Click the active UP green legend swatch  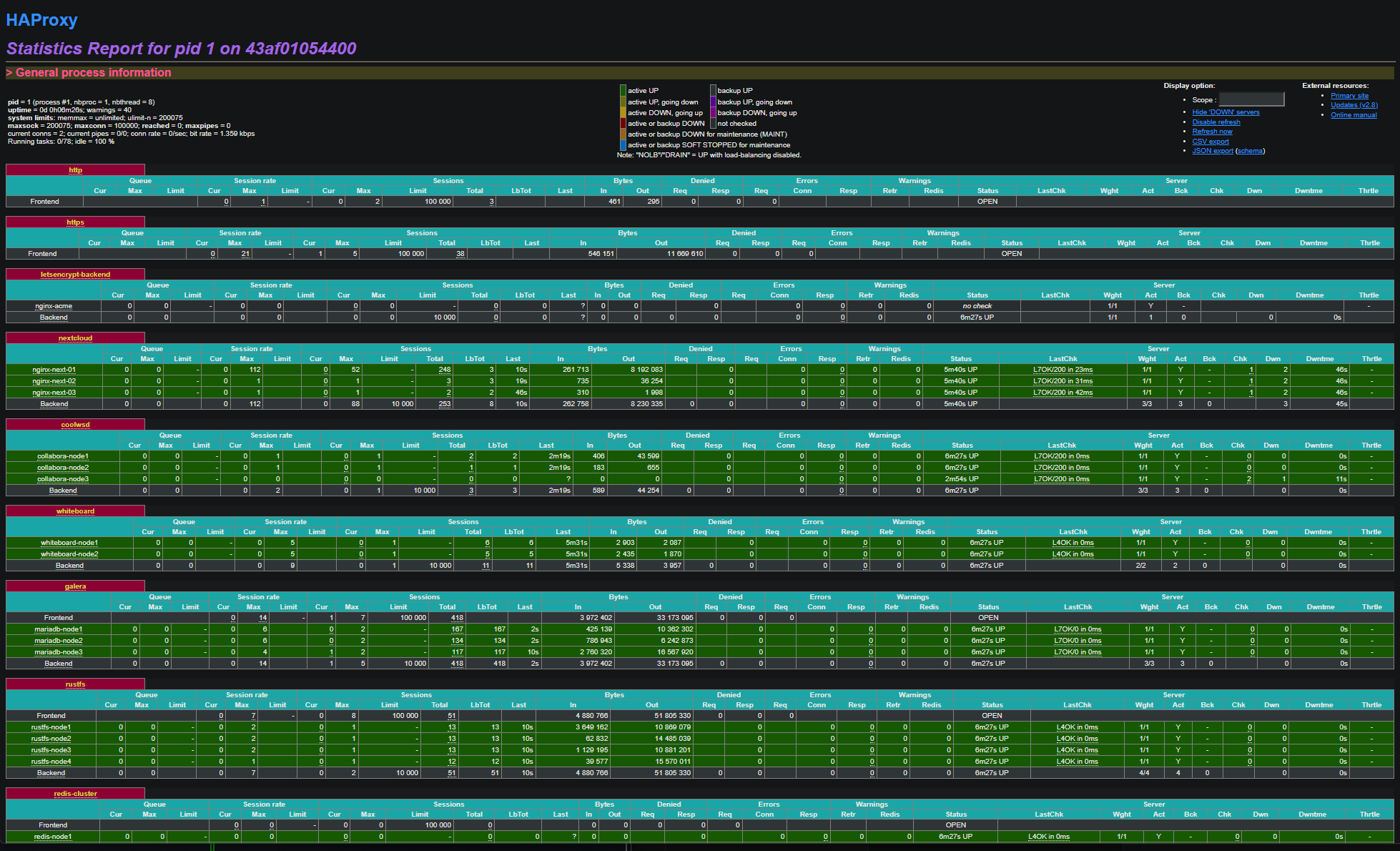point(623,90)
